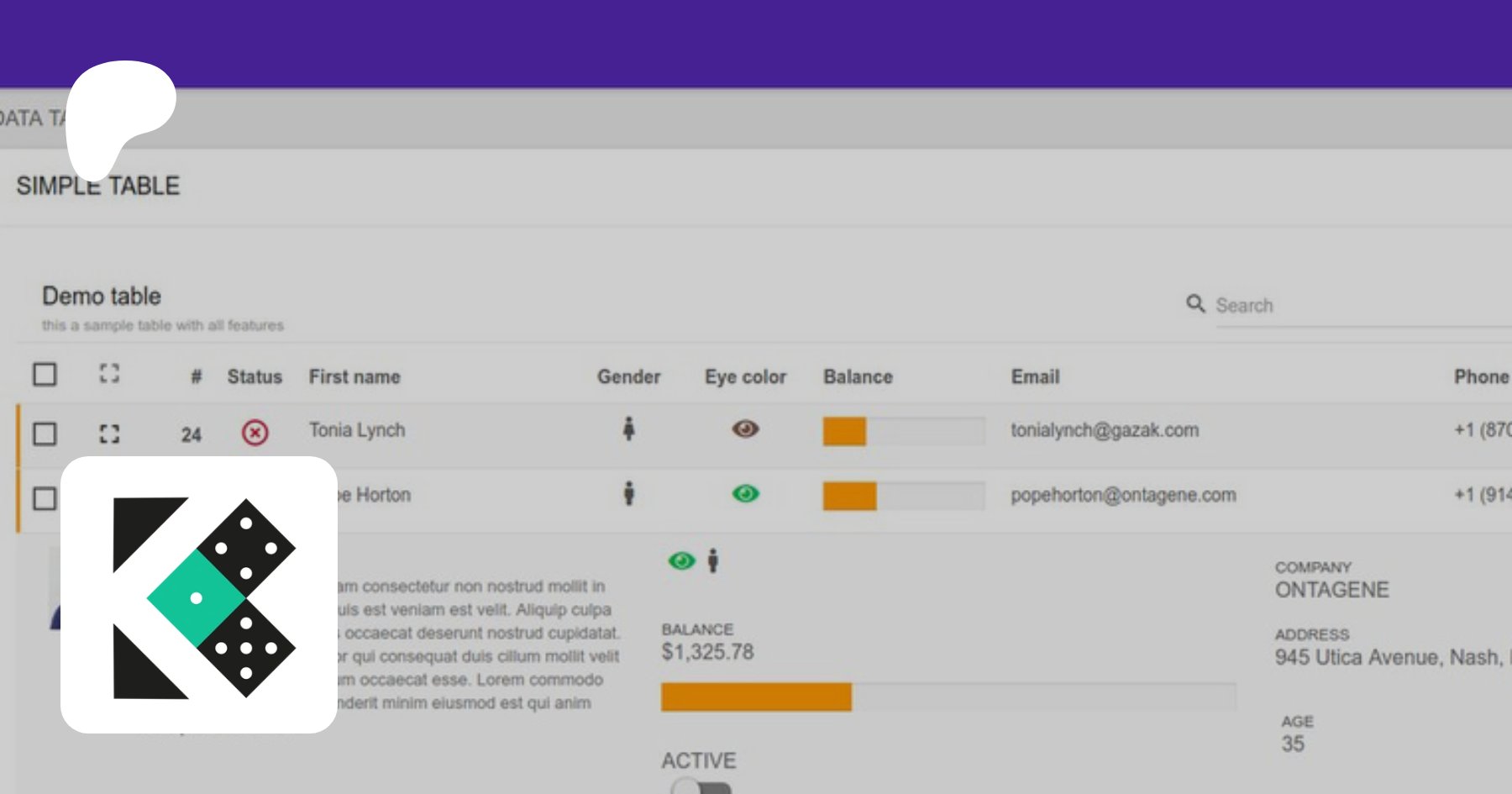
Task: Expand the detail view for Tonia Lynch's row
Action: coord(108,434)
